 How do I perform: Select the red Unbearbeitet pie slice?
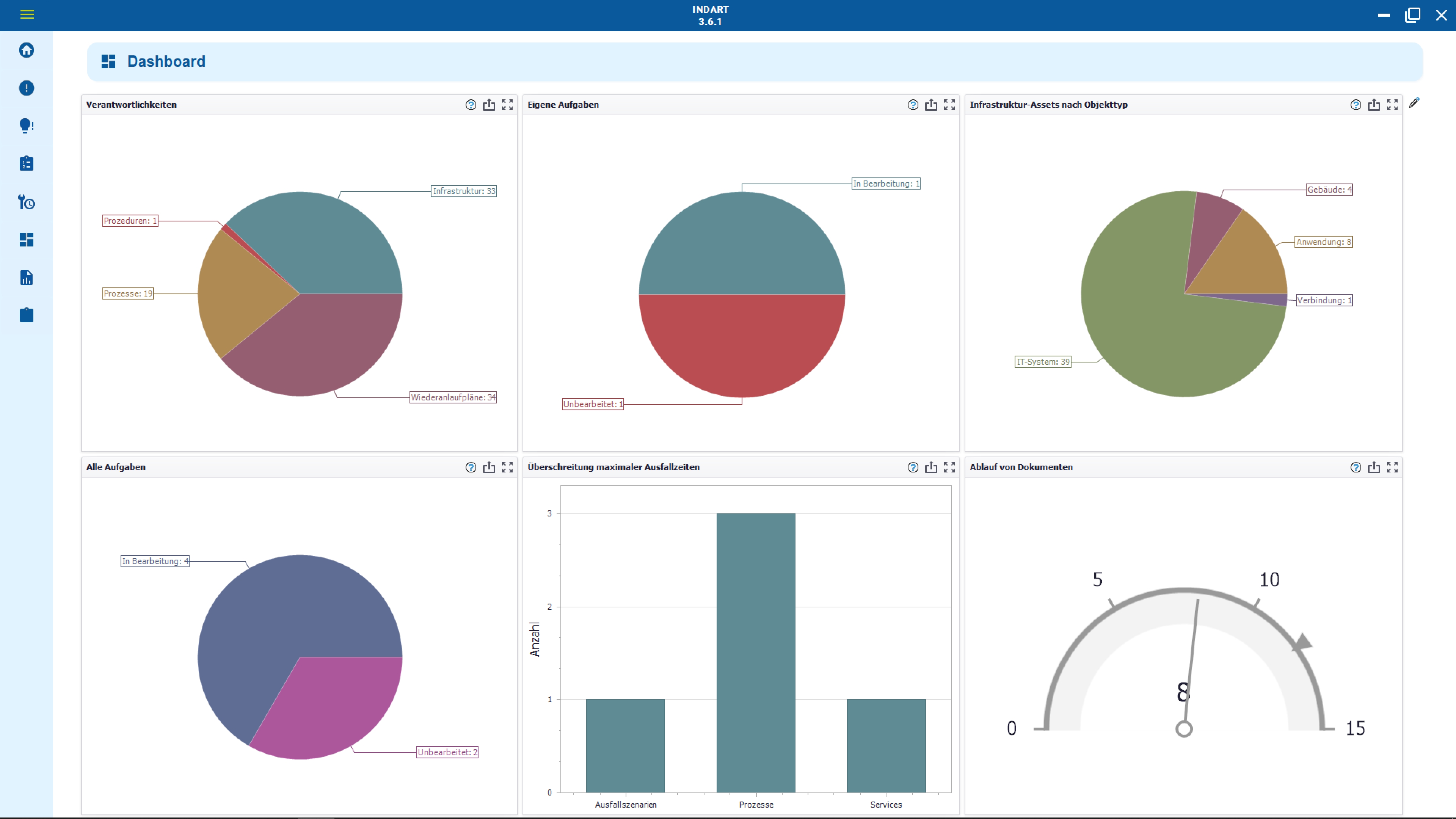pos(742,345)
